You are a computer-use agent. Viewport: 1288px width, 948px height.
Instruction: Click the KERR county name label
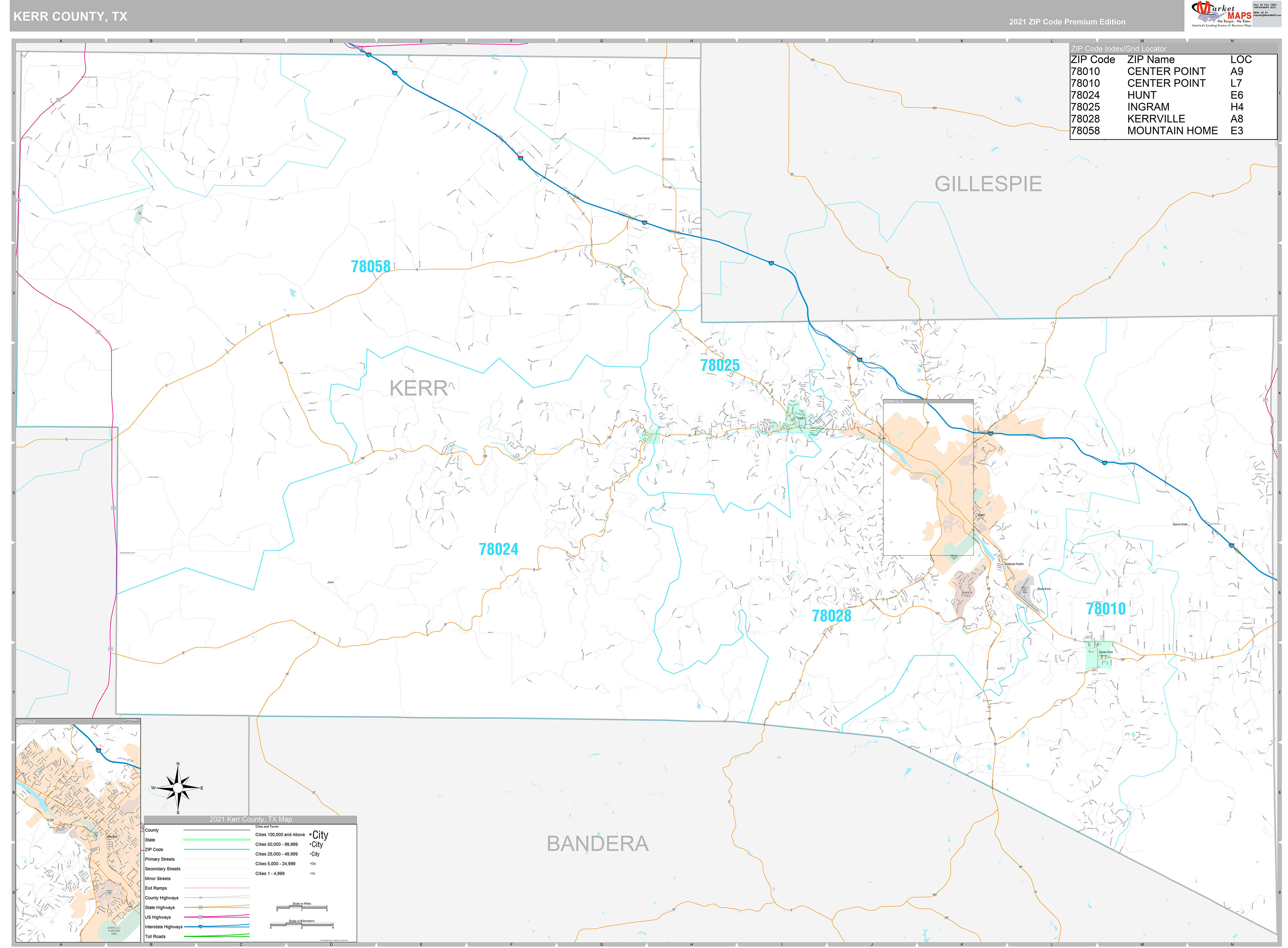click(x=418, y=388)
